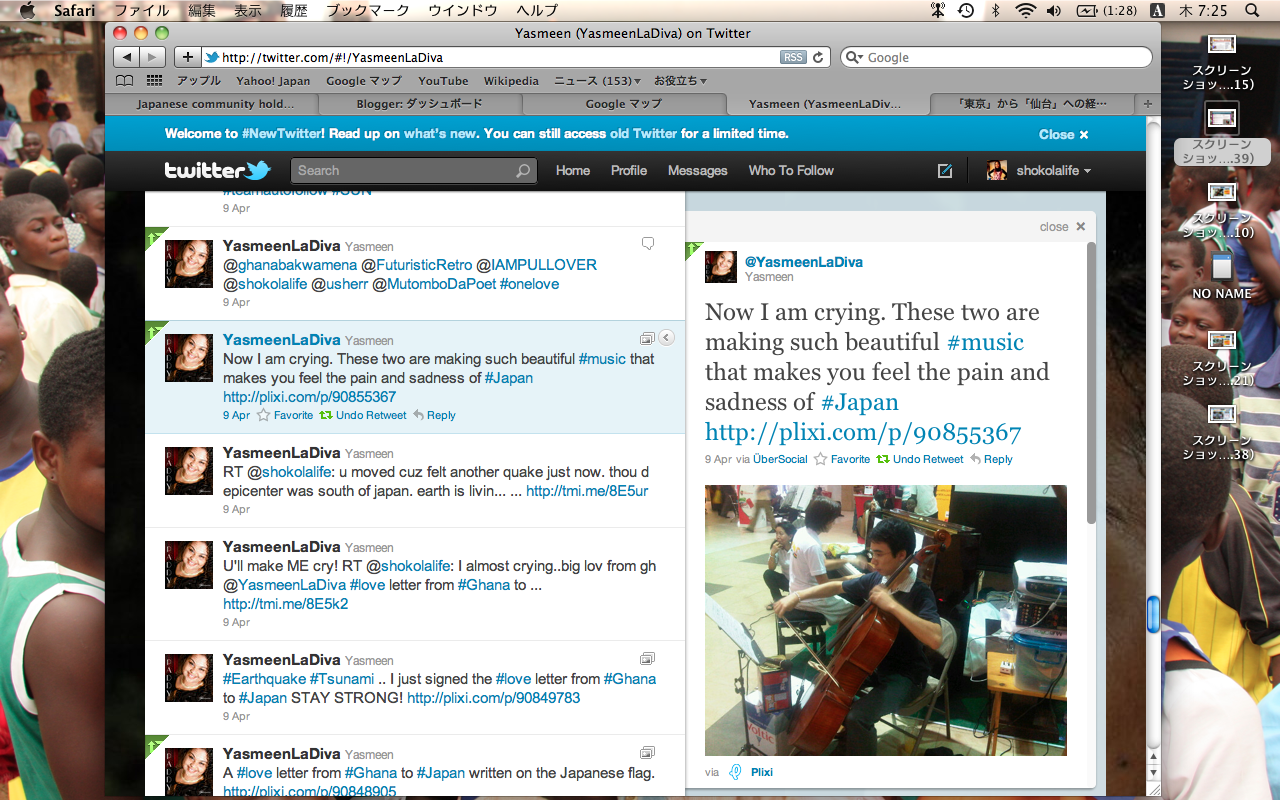This screenshot has height=800, width=1280.
Task: Click the Safari page vertical scrollbar thumb
Action: [1153, 614]
